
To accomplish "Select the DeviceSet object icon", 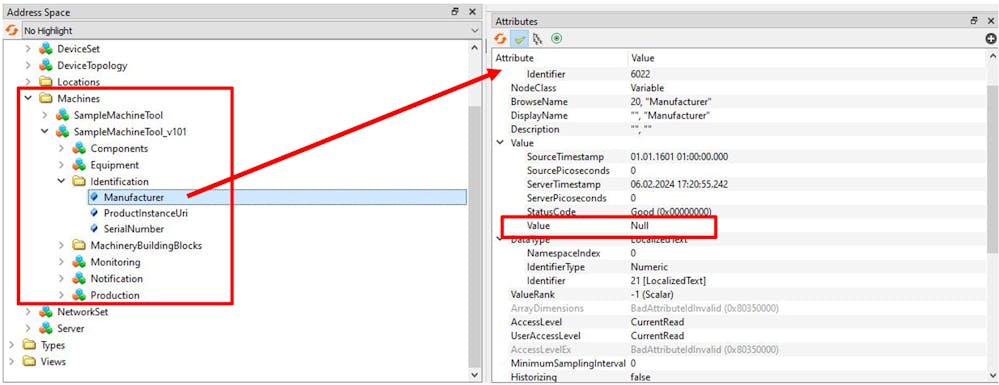I will click(x=45, y=48).
